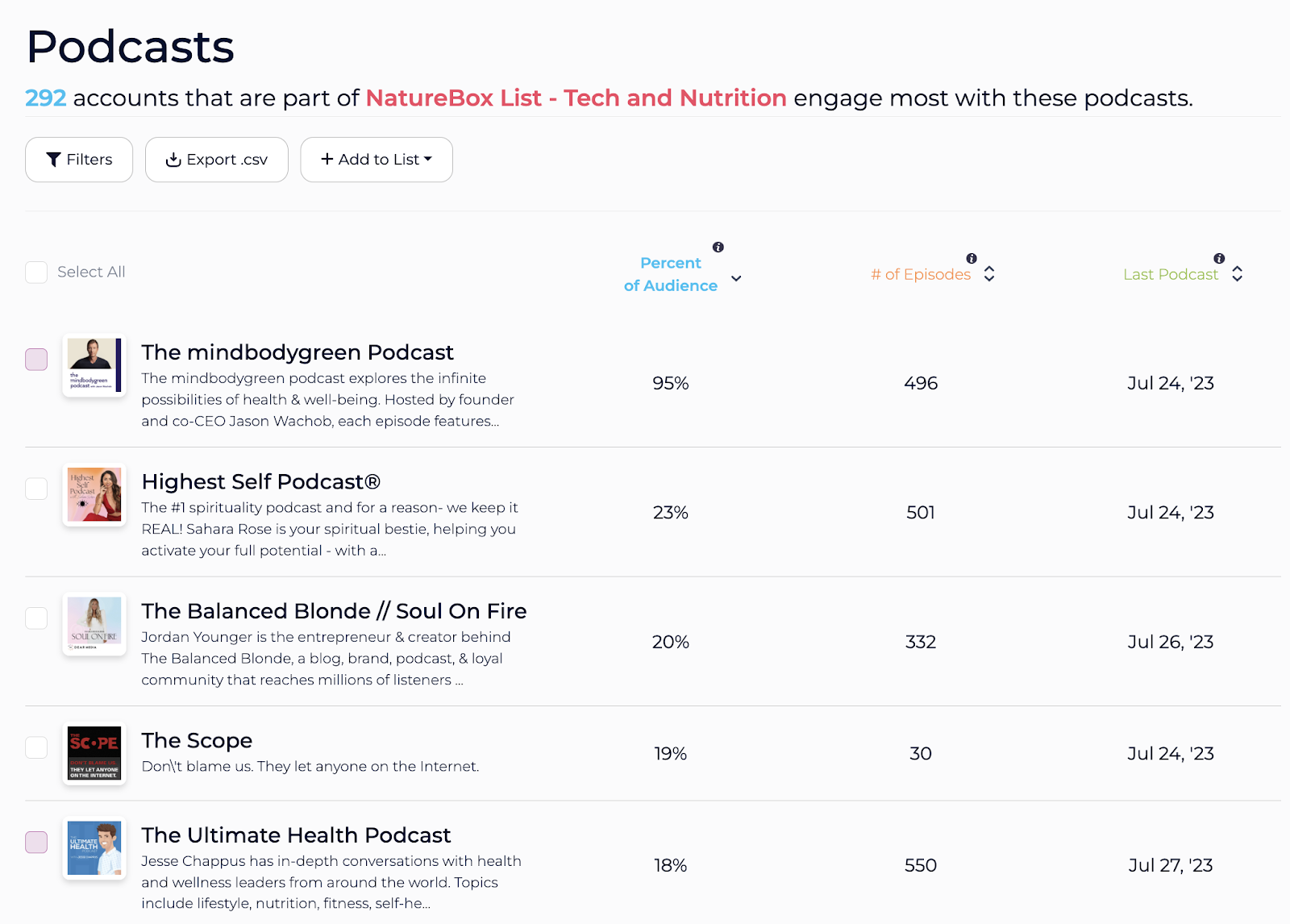The width and height of the screenshot is (1290, 924).
Task: Check the Select All checkbox
Action: [x=36, y=273]
